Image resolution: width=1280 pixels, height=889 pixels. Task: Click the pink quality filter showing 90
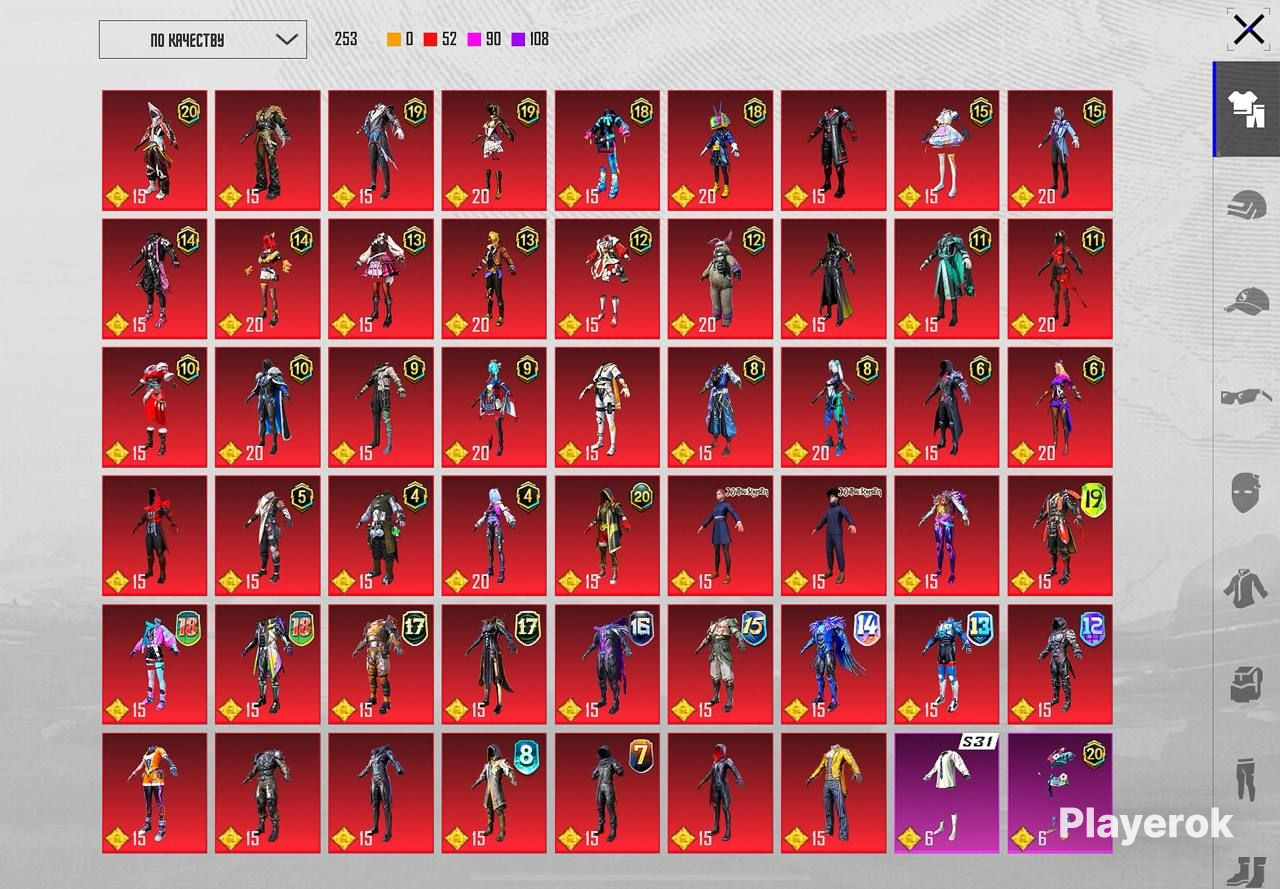pyautogui.click(x=484, y=40)
